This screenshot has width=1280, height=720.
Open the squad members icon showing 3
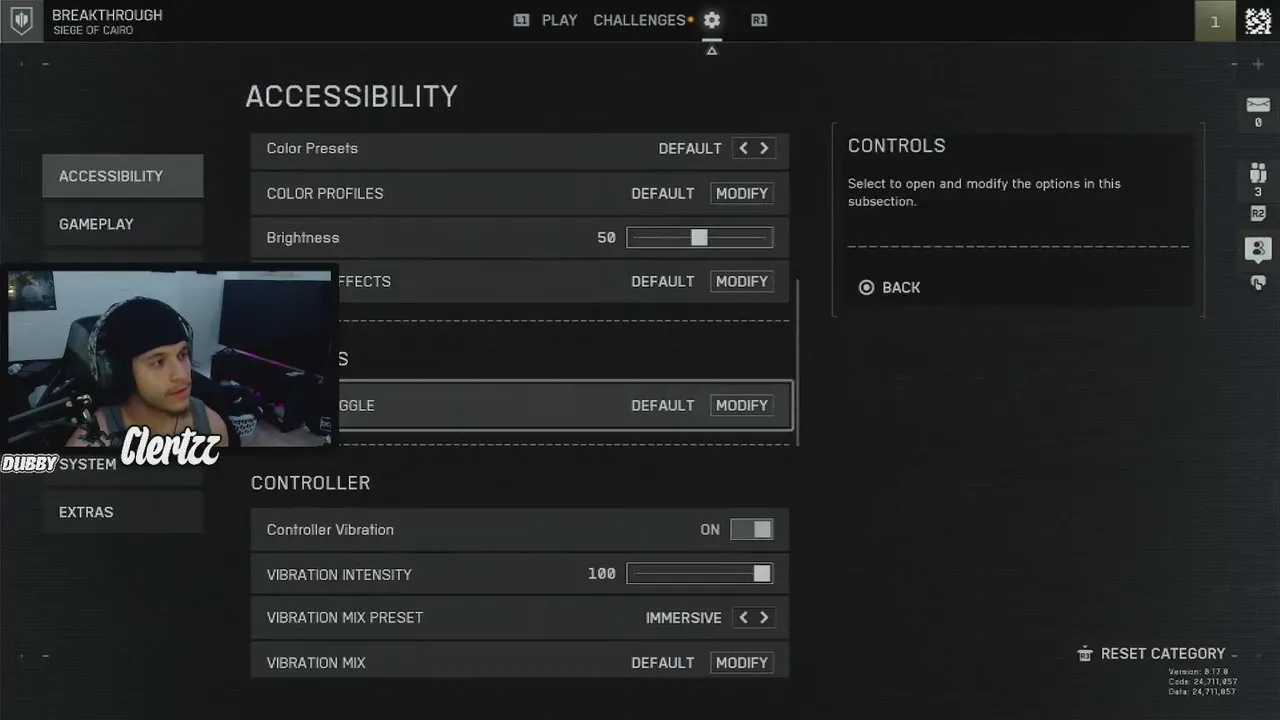(x=1258, y=173)
